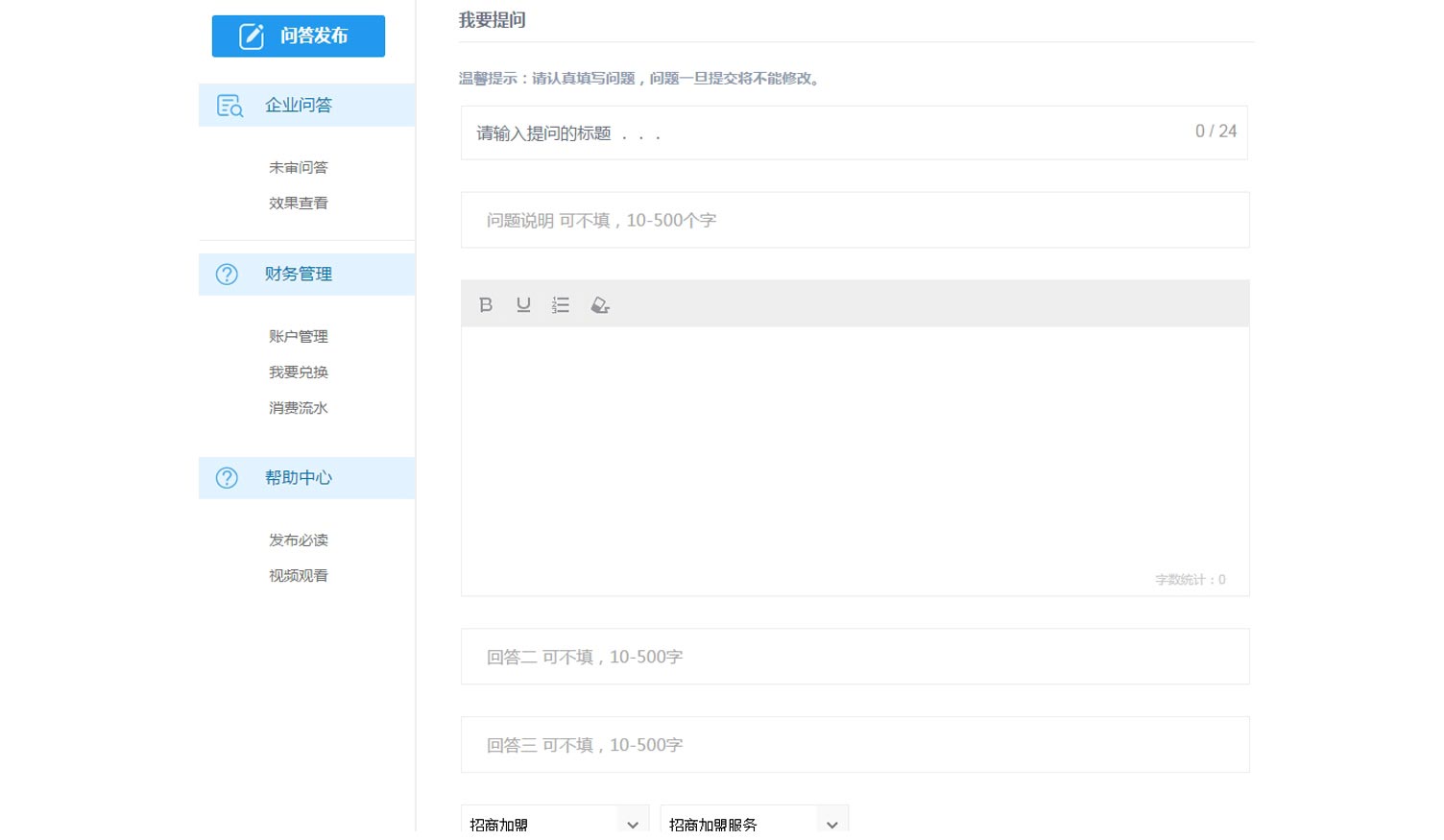This screenshot has width=1444, height=840.
Task: Focus the 回答二 answer field
Action: click(855, 657)
